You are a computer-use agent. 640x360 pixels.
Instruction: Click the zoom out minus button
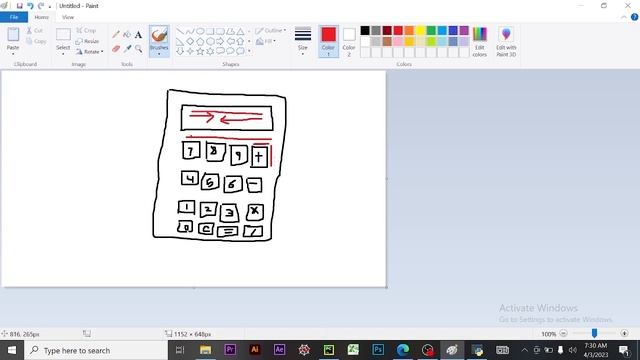click(x=563, y=333)
